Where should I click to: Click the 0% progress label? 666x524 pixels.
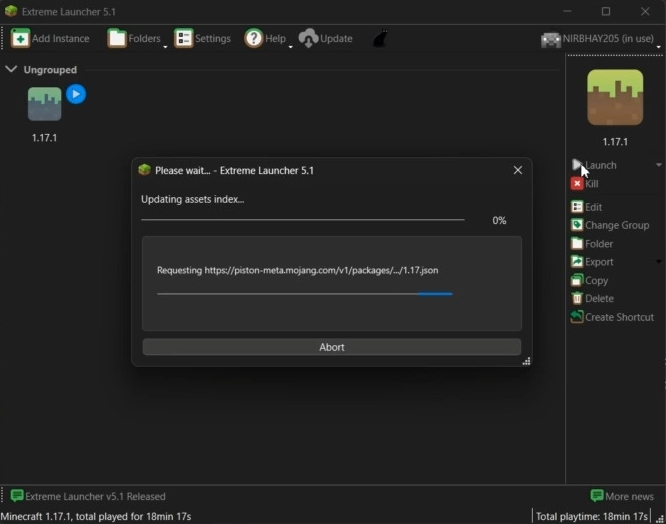pyautogui.click(x=499, y=220)
